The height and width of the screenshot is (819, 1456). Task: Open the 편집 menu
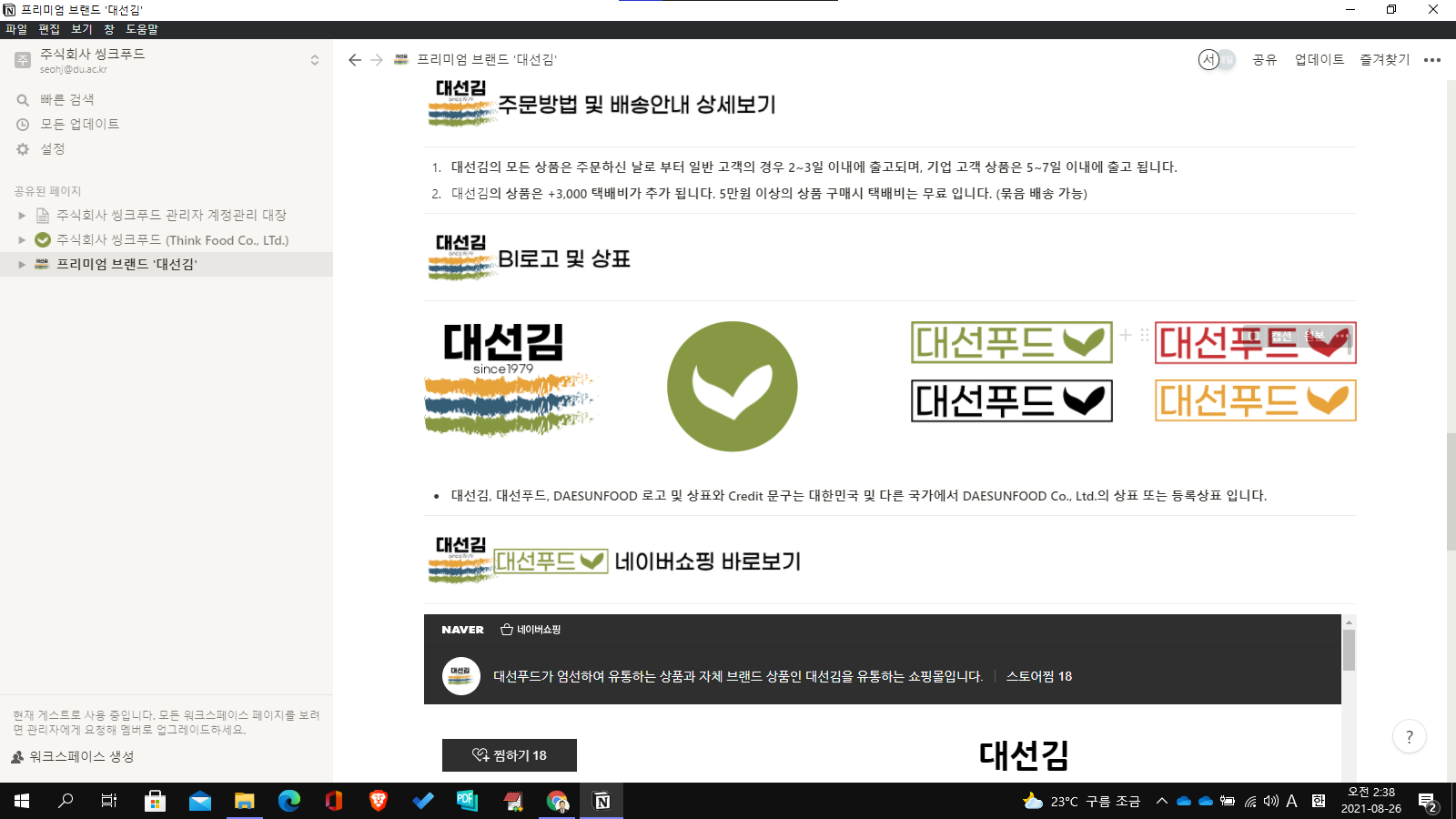pos(49,29)
